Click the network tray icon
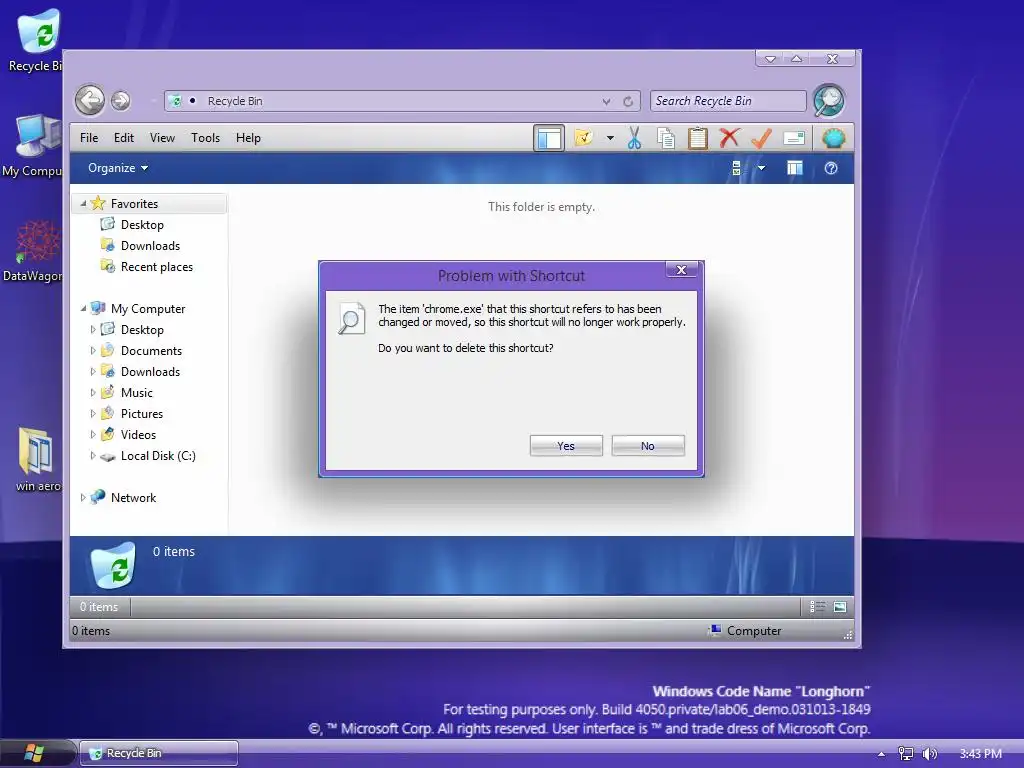 [905, 754]
